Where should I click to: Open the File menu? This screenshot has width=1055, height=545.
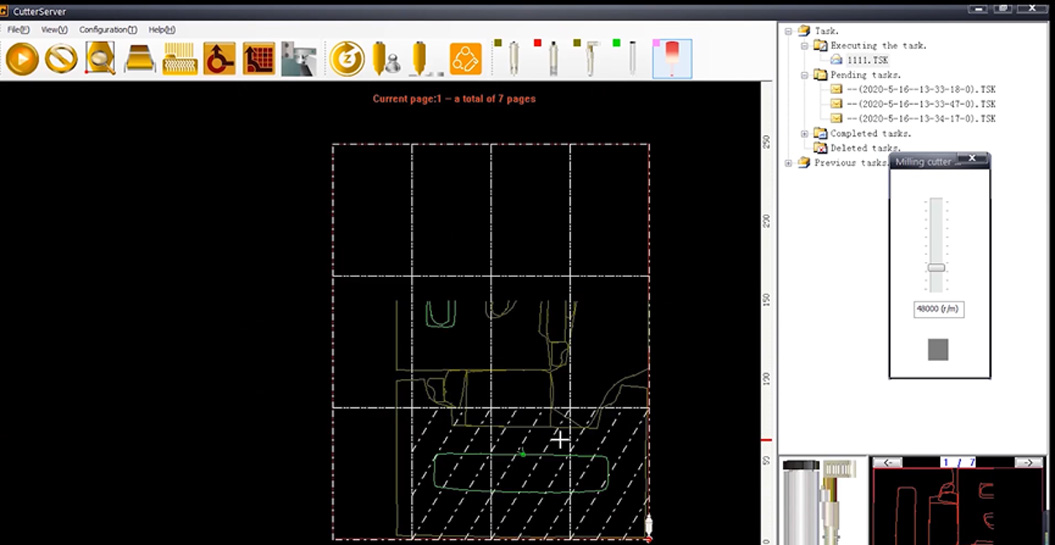pos(18,30)
